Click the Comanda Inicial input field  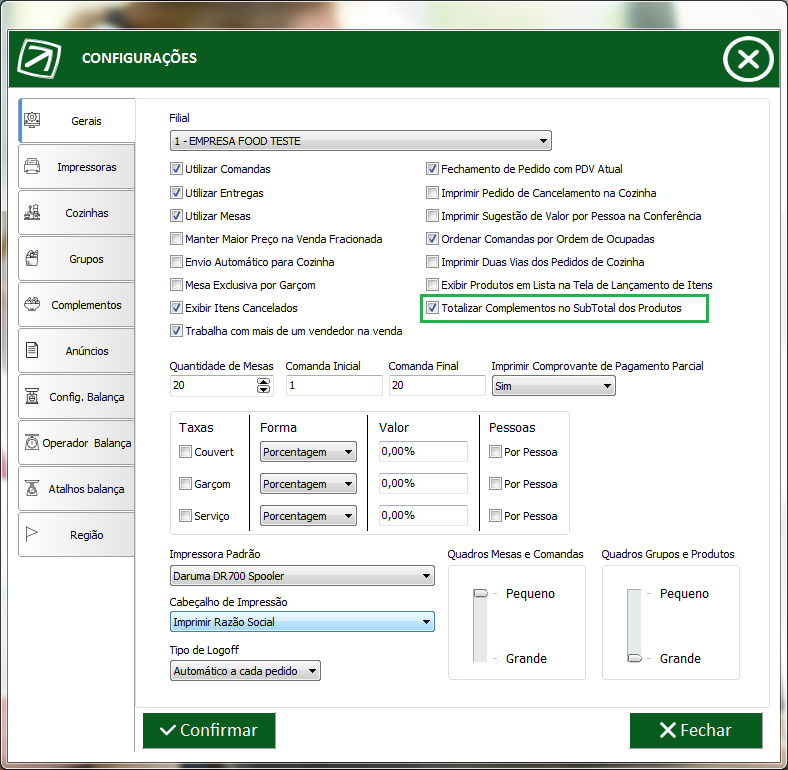334,386
